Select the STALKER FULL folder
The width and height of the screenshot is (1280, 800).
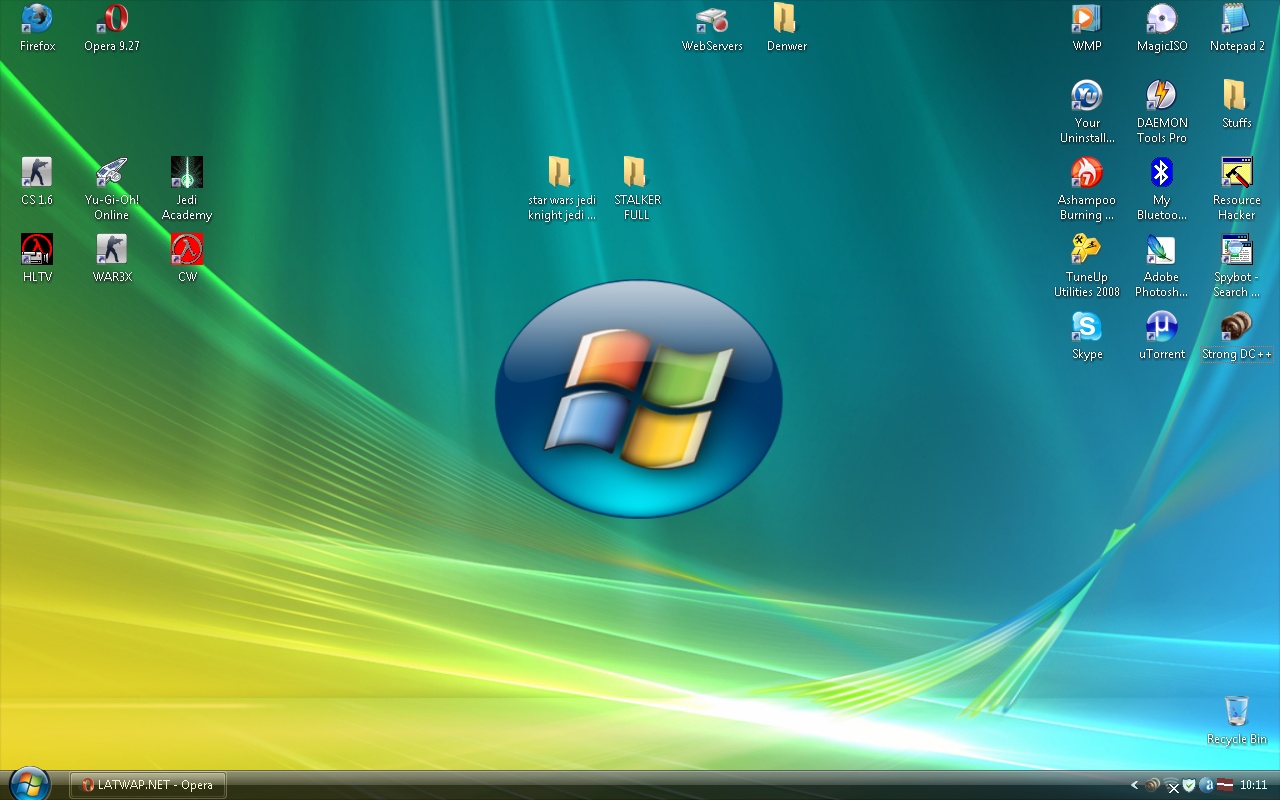pyautogui.click(x=637, y=189)
